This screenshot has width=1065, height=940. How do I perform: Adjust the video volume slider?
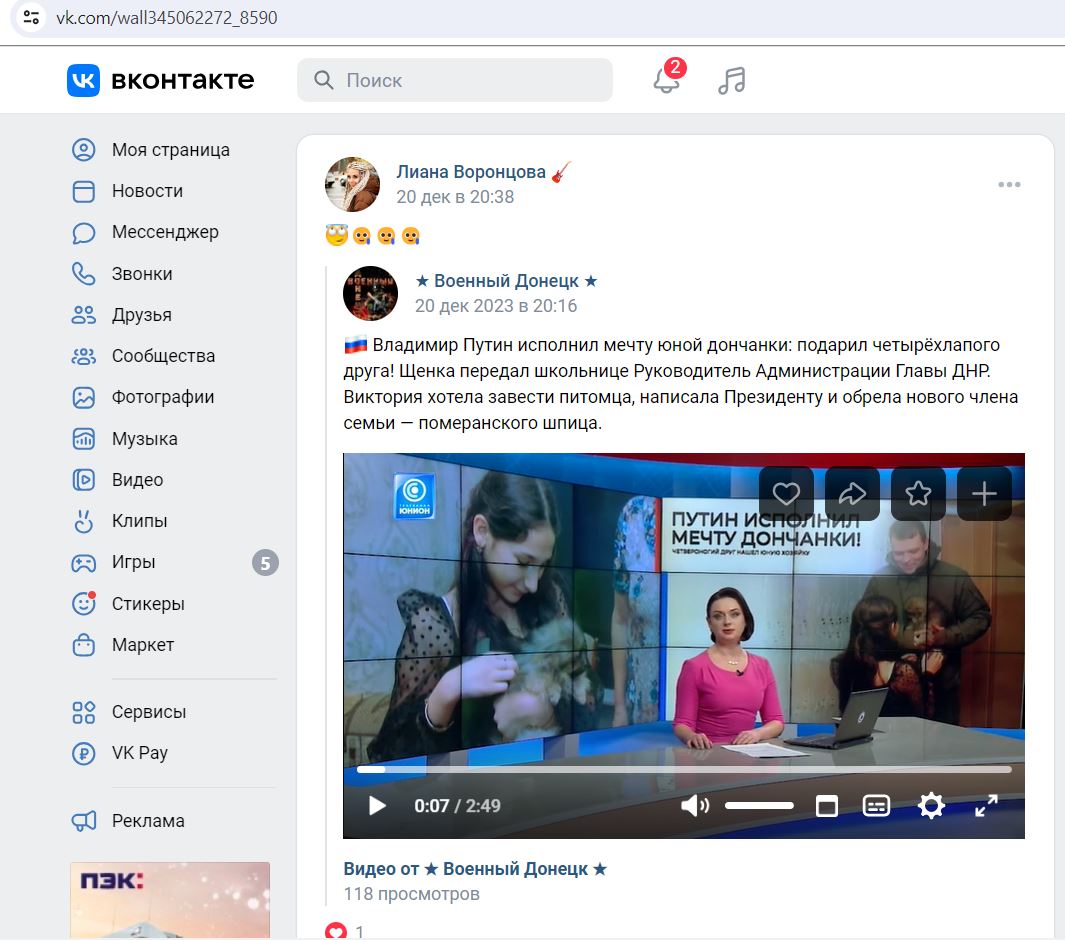[x=759, y=806]
